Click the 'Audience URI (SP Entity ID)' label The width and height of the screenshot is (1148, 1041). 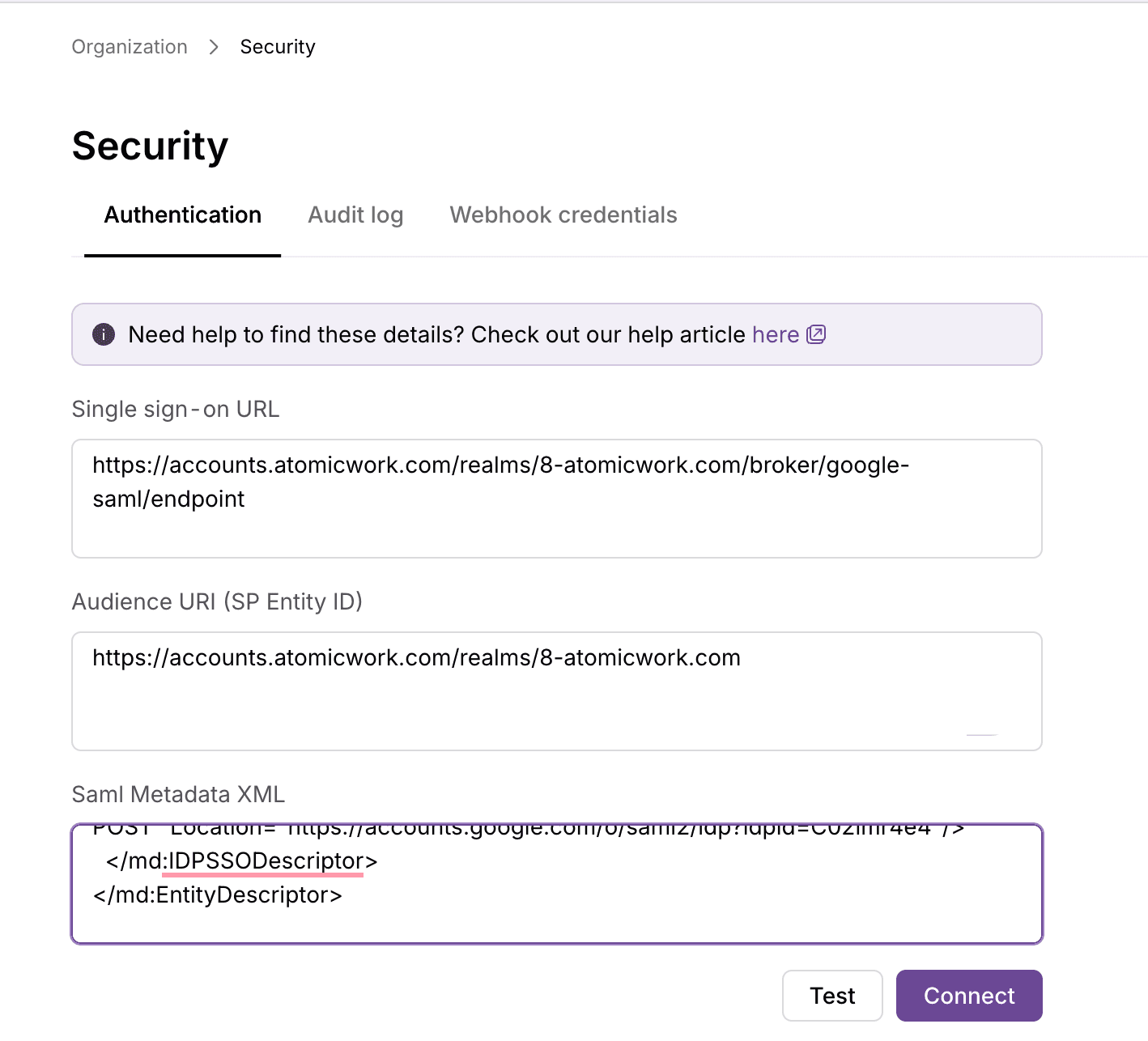pos(217,602)
